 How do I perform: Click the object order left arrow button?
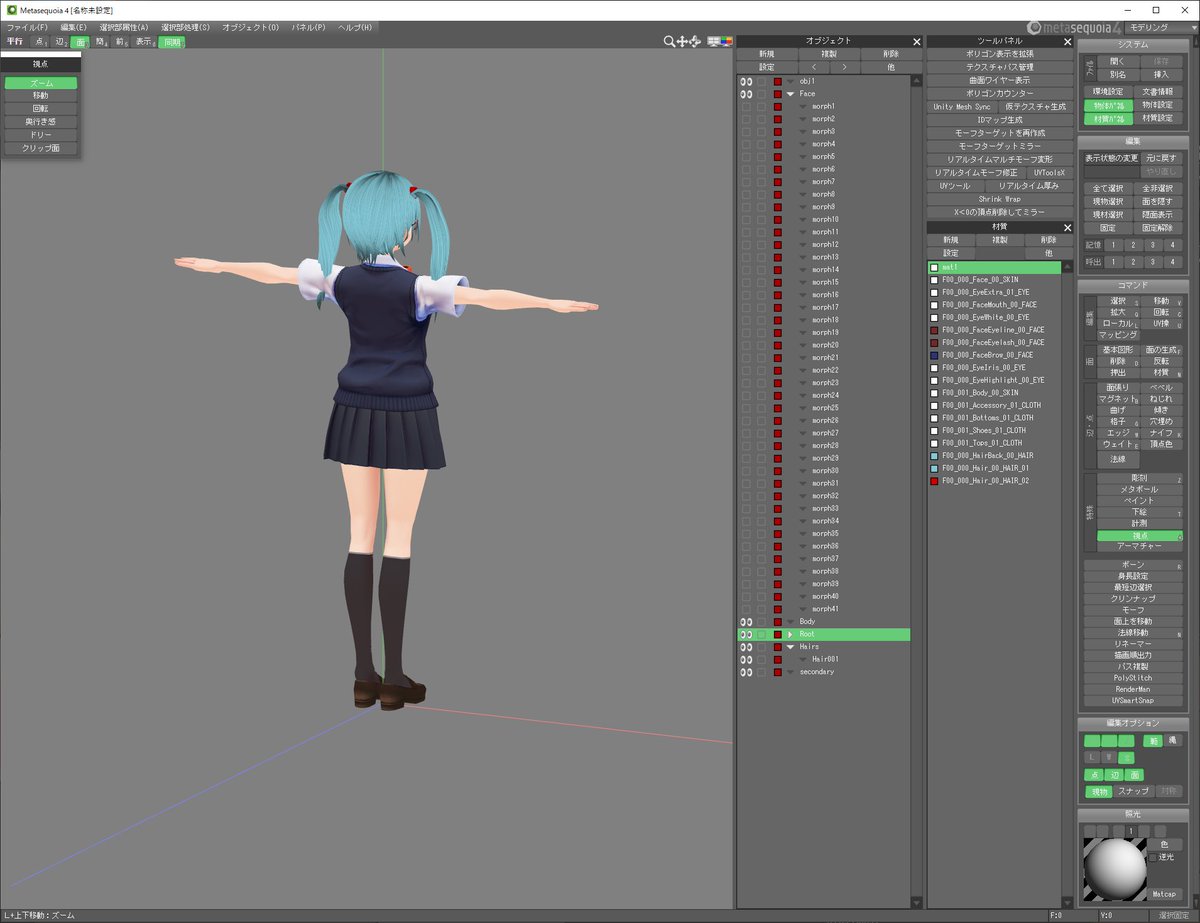click(x=813, y=67)
